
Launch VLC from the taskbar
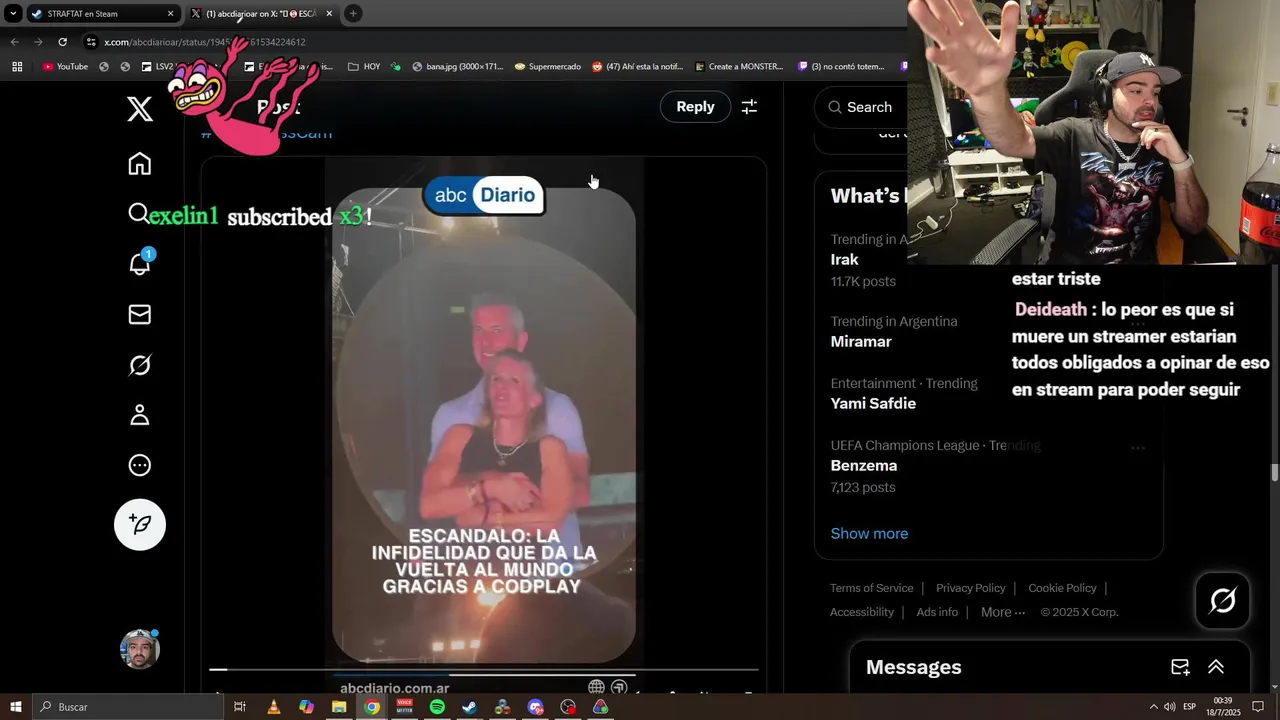pos(273,707)
